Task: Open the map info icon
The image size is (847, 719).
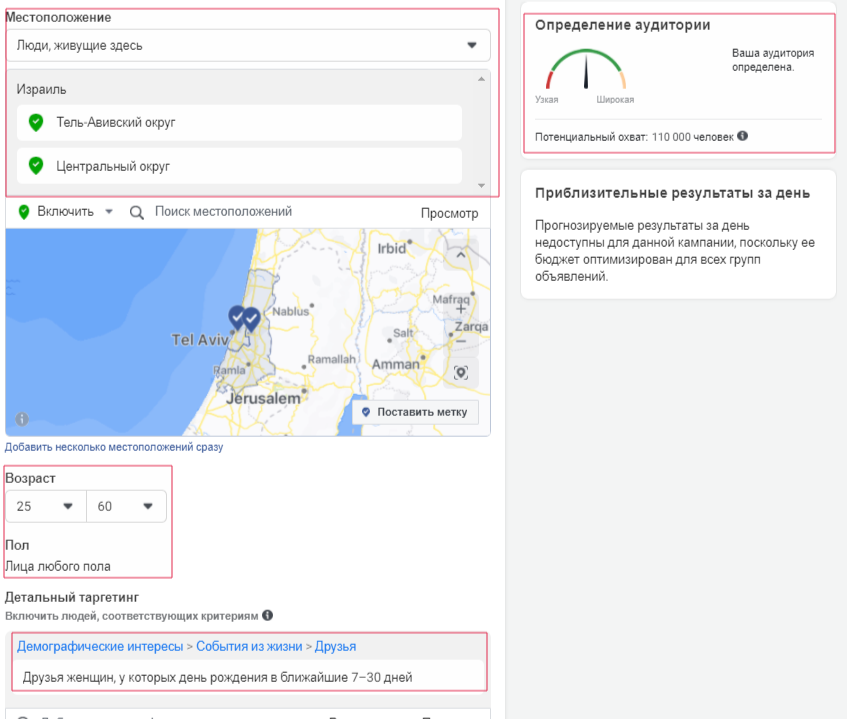Action: click(x=22, y=419)
